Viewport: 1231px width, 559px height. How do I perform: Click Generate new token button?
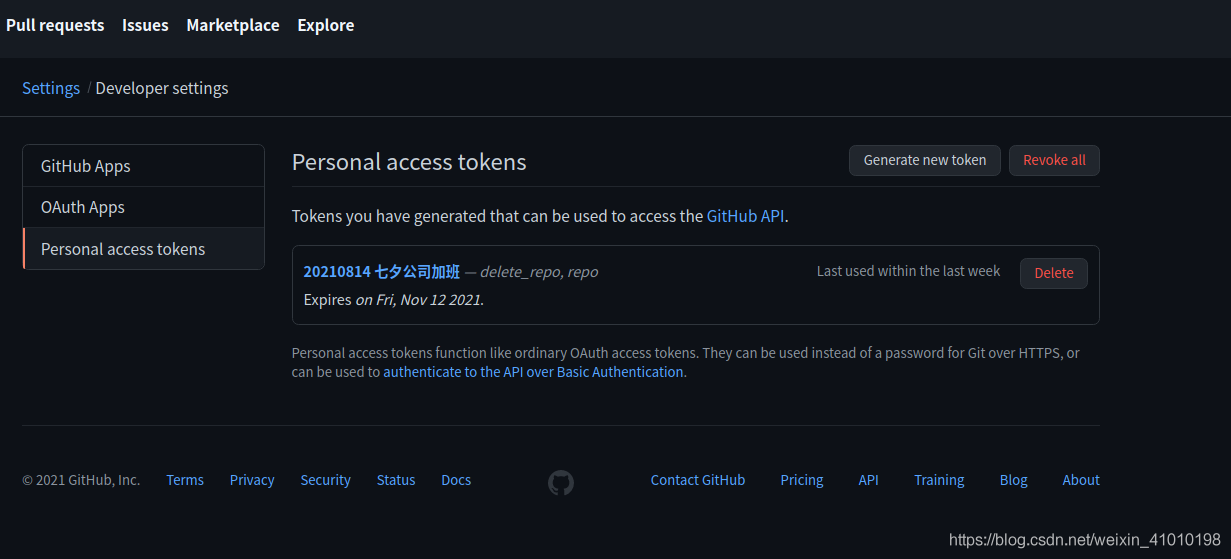pos(925,160)
